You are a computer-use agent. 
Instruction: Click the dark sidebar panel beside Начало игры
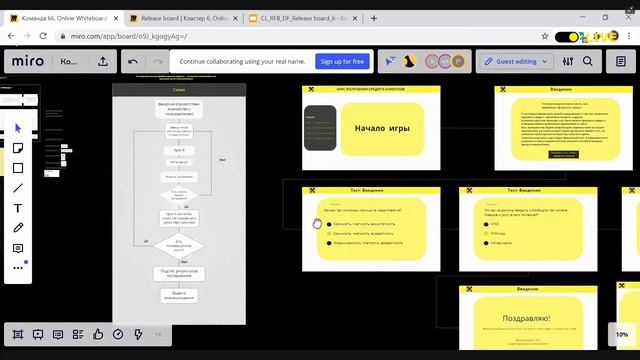(320, 128)
